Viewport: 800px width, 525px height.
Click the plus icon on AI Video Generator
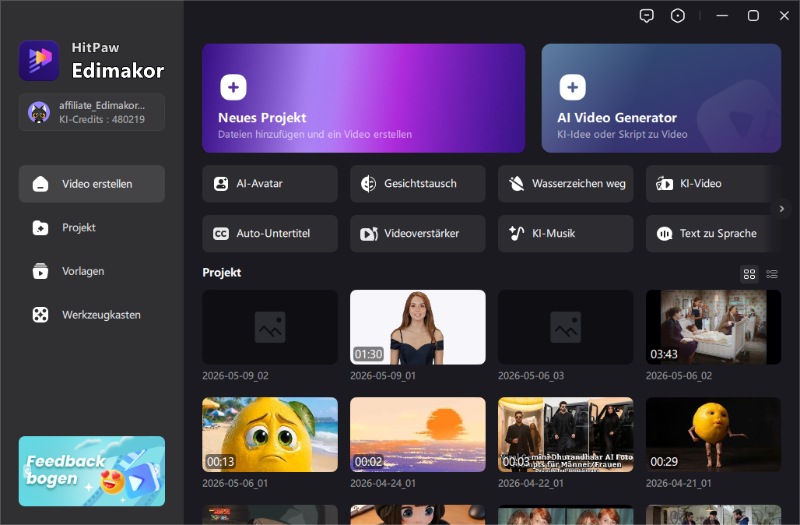[572, 87]
